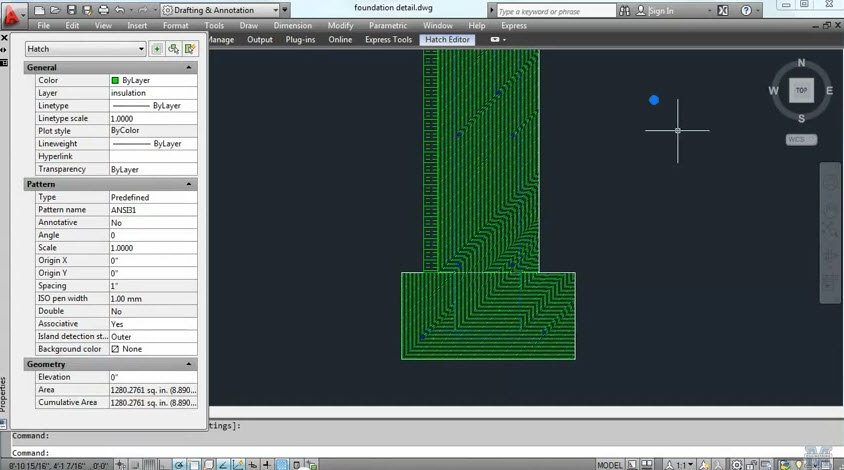844x470 pixels.
Task: Click Select Objects icon in Properties palette
Action: (173, 49)
